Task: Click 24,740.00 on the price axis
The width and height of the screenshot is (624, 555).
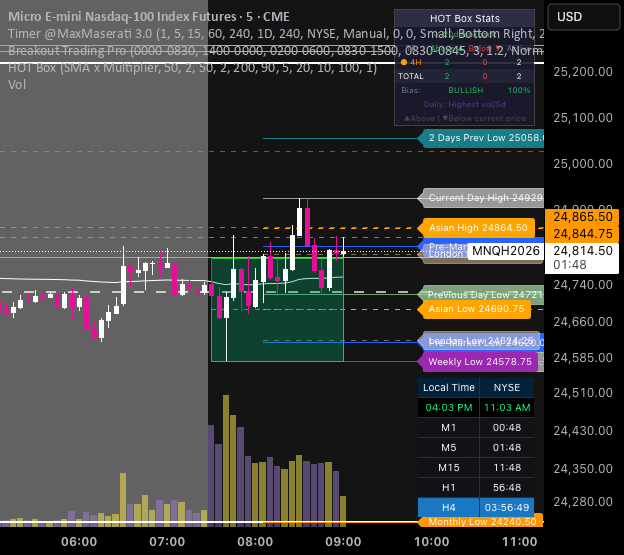Action: coord(583,285)
